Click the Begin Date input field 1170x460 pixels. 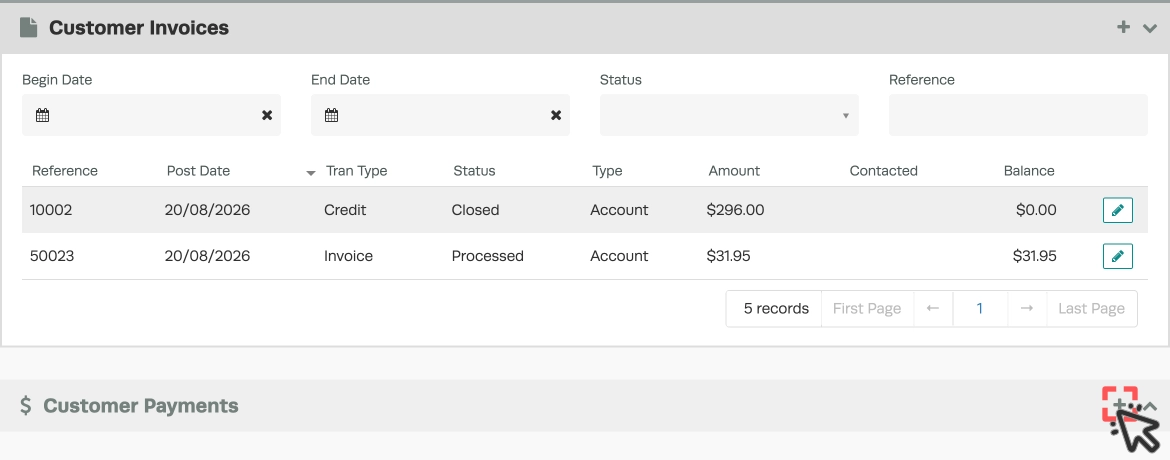tap(151, 115)
